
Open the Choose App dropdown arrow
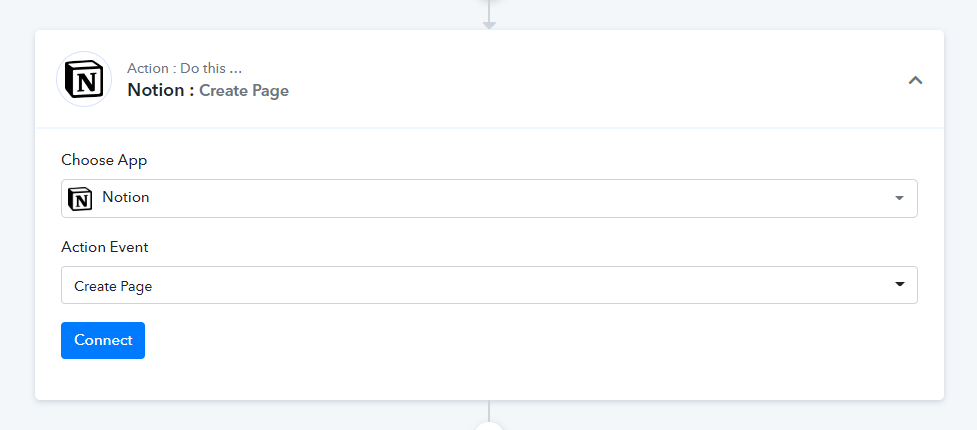(x=899, y=198)
